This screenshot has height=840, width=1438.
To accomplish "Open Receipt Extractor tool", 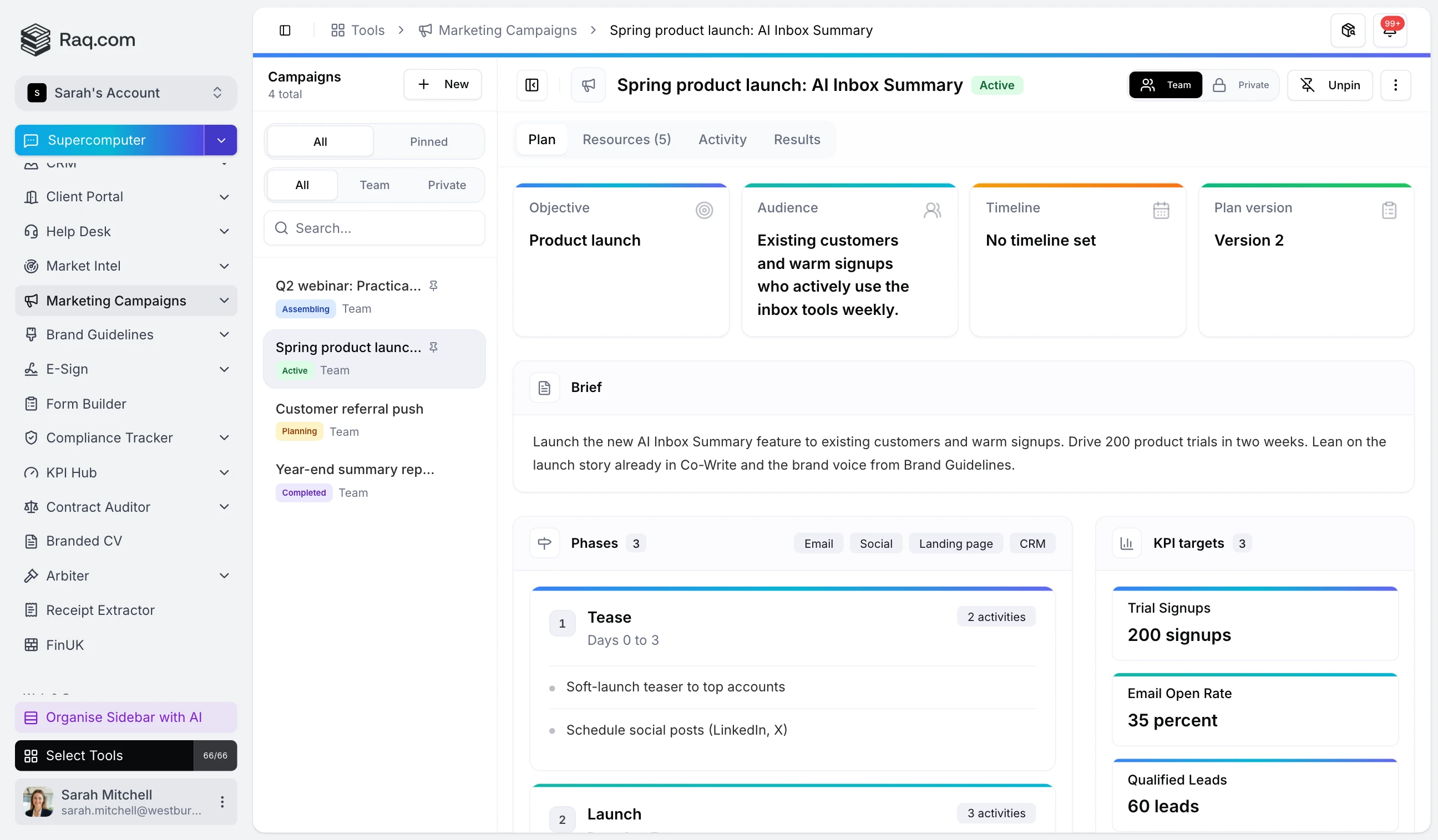I will pyautogui.click(x=125, y=610).
